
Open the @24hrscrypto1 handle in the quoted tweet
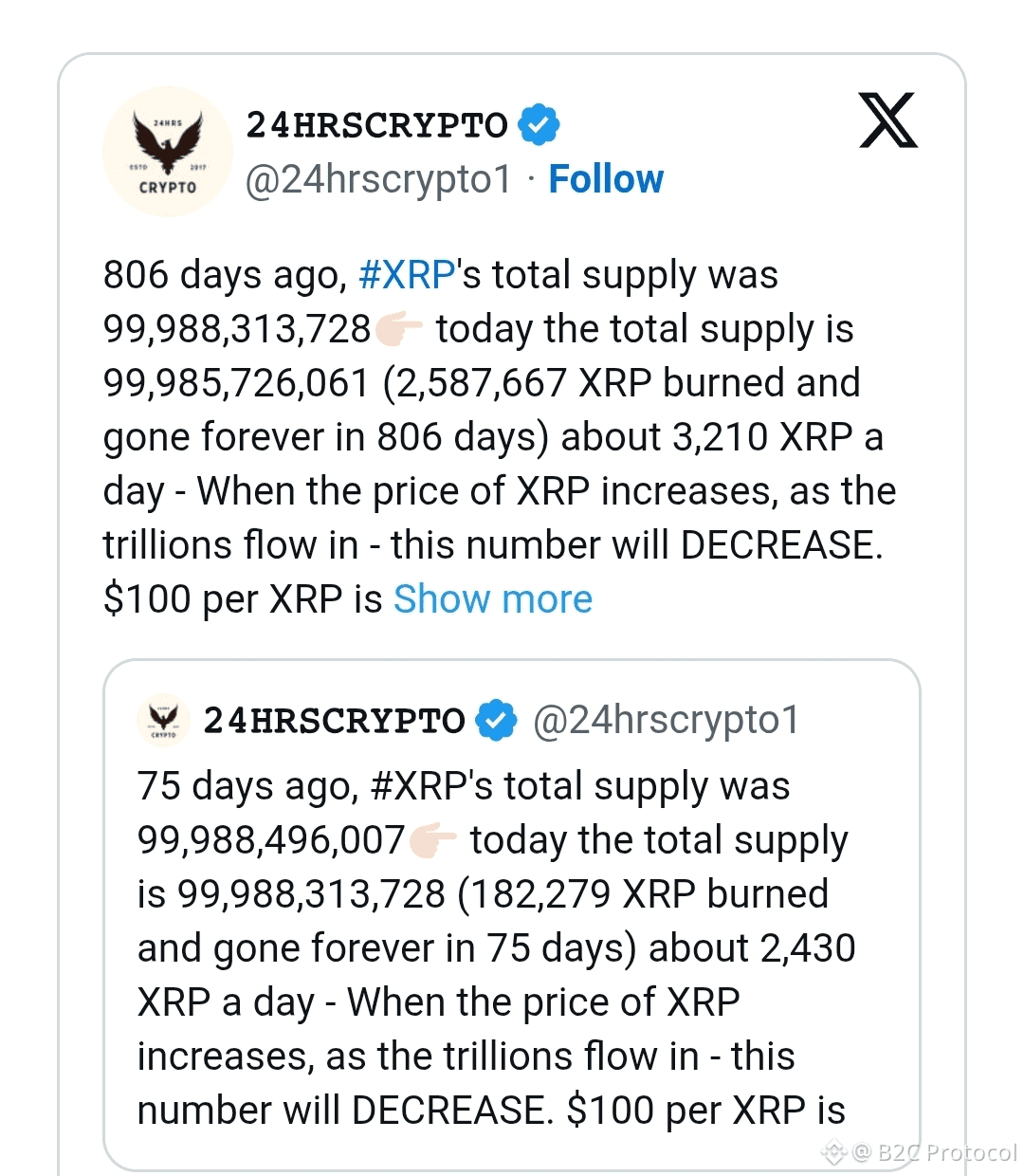pos(666,720)
